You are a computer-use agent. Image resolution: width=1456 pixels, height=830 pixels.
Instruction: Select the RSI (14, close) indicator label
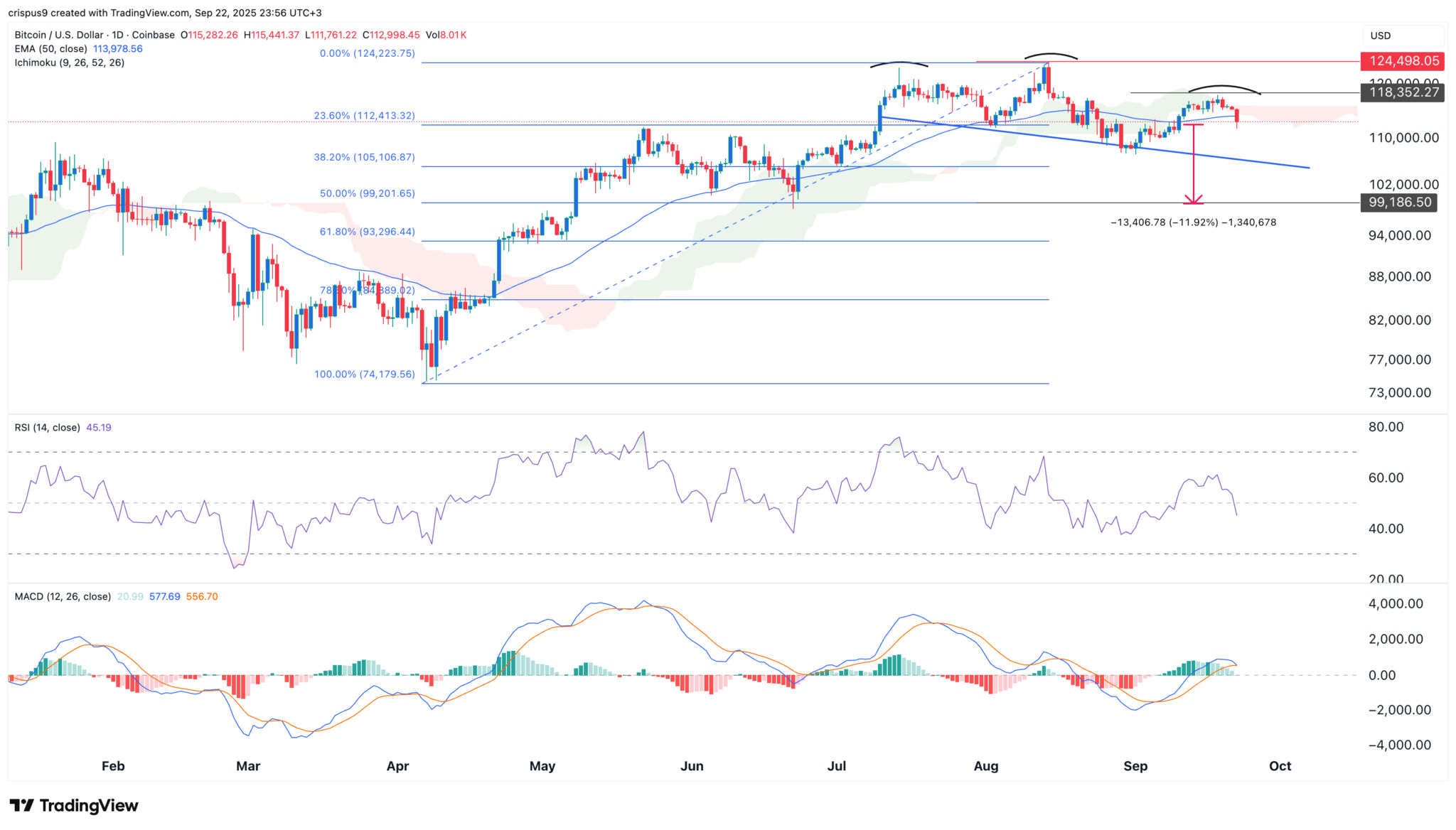click(x=46, y=427)
